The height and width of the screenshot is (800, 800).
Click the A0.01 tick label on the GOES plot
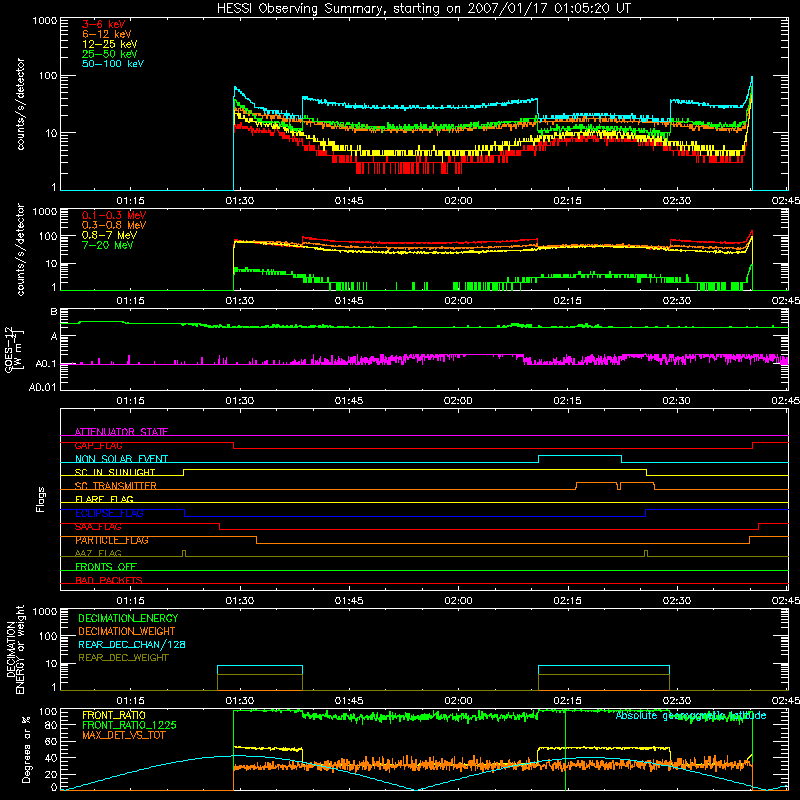tap(43, 387)
